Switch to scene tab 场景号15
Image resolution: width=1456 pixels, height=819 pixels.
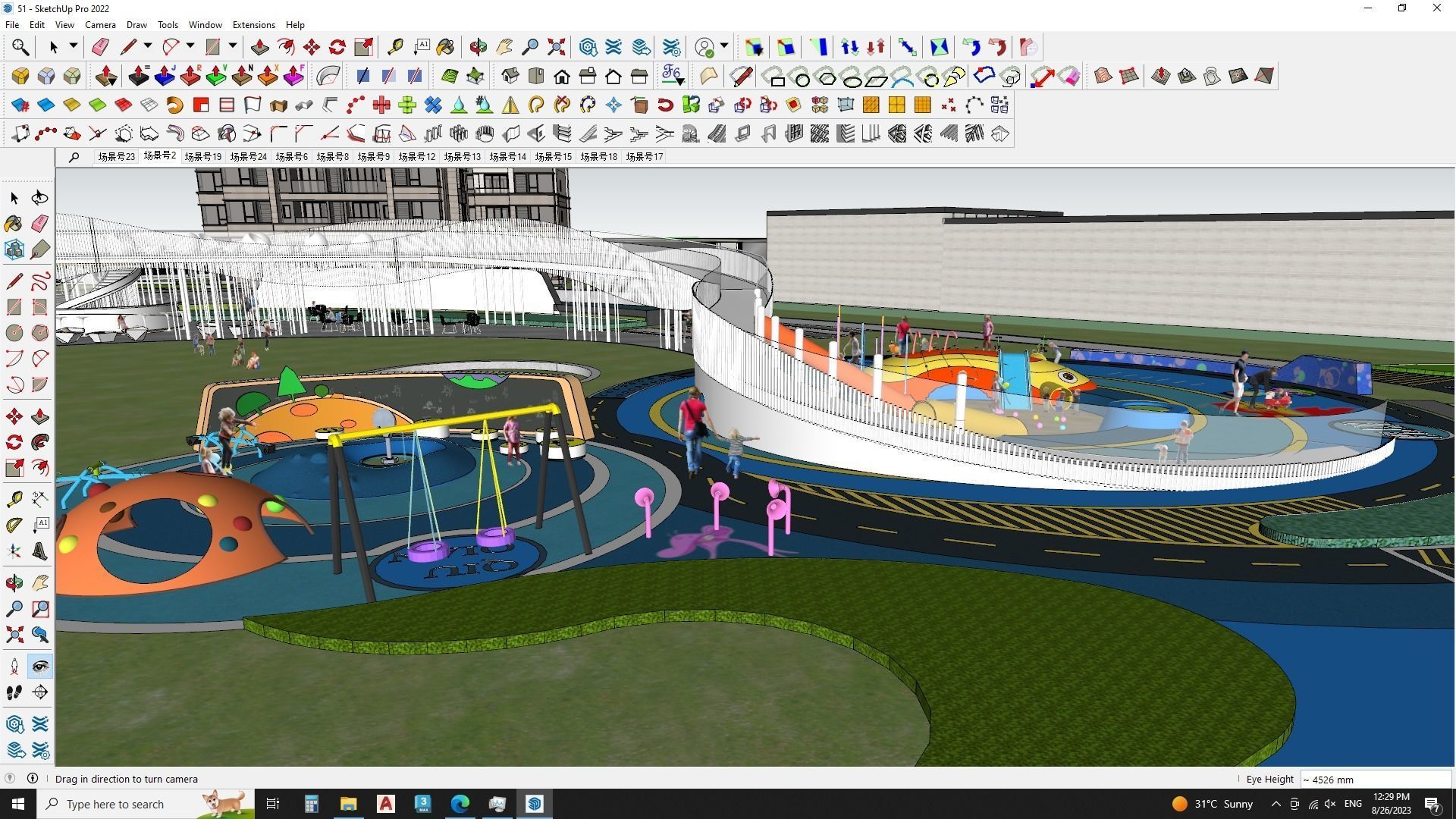[553, 157]
